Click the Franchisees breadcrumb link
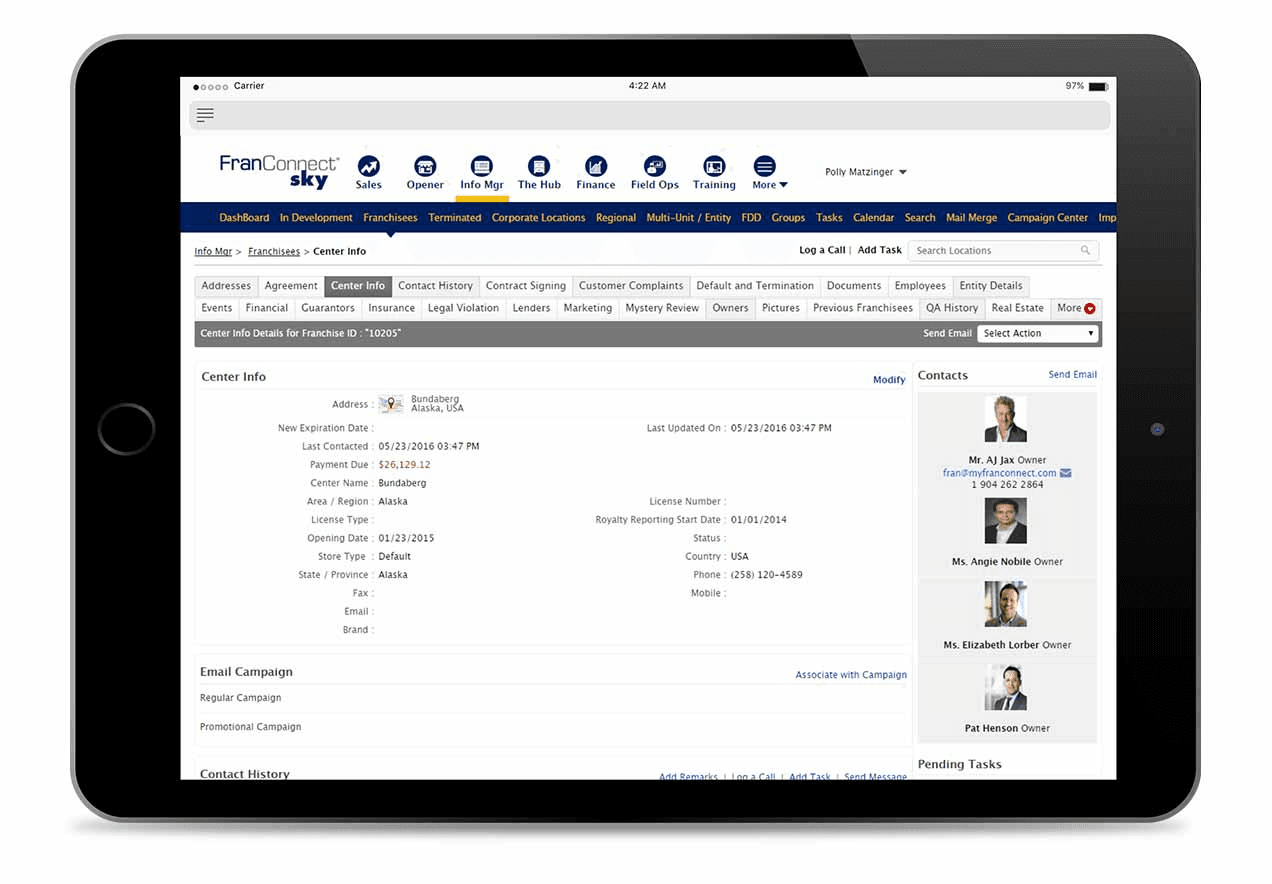 (x=274, y=252)
